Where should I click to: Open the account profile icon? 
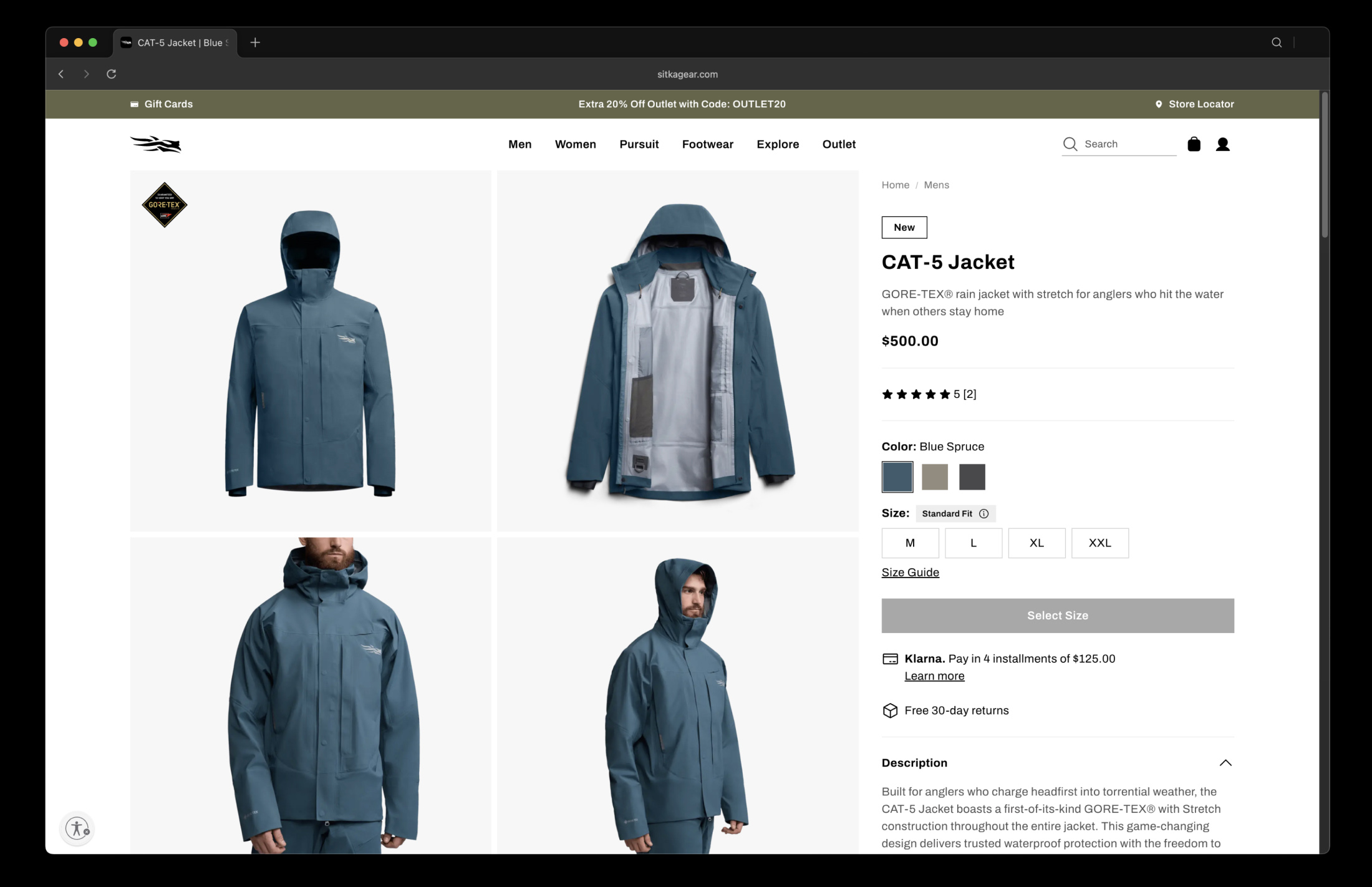point(1222,144)
